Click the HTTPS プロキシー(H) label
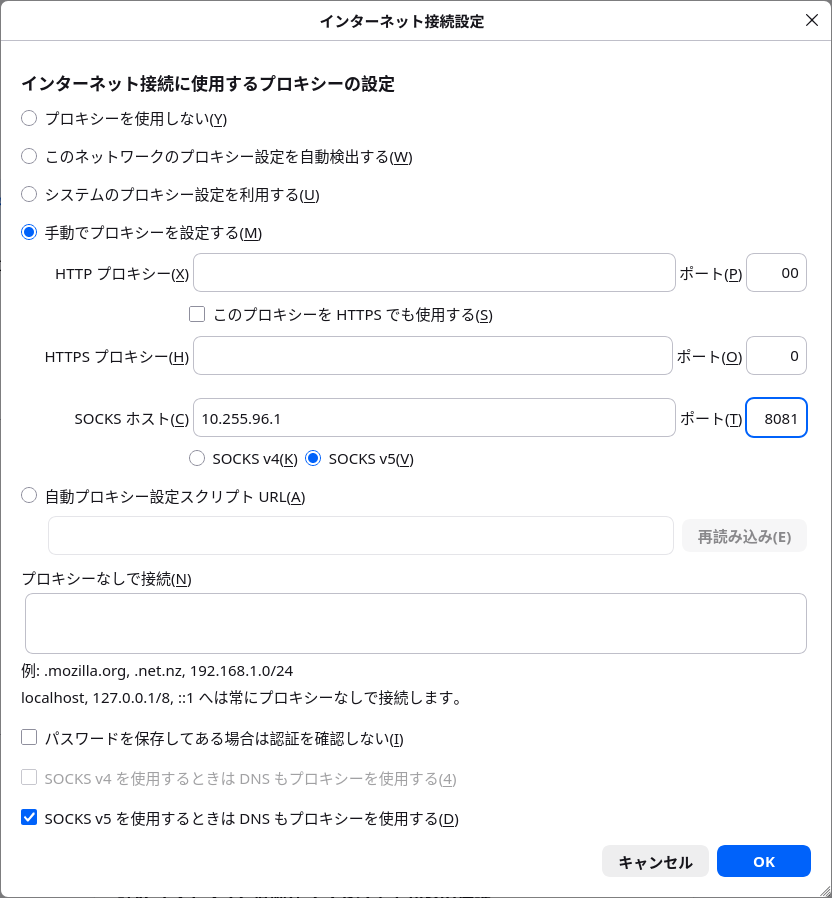832x898 pixels. pyautogui.click(x=117, y=357)
